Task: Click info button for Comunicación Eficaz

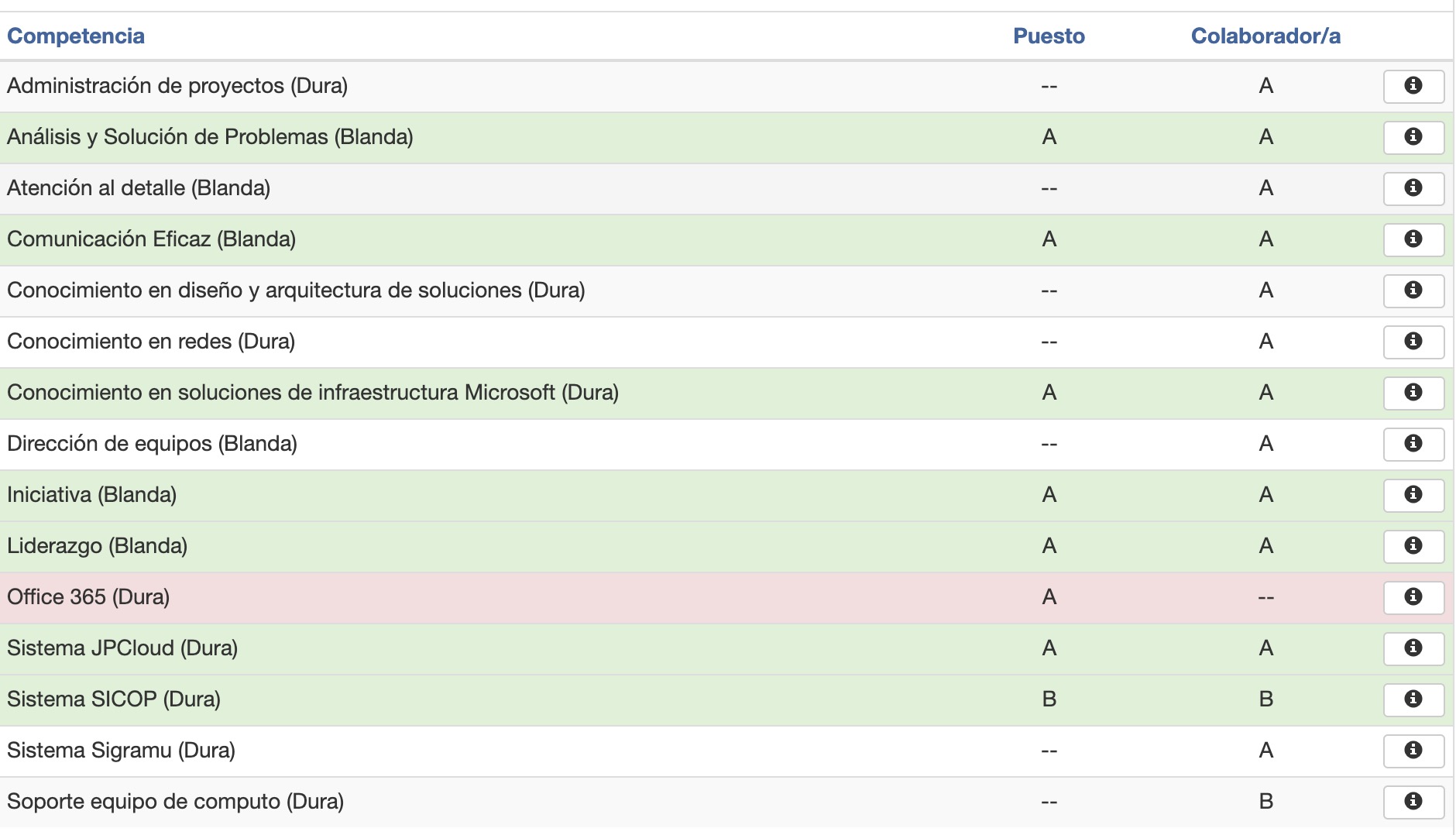Action: pos(1413,239)
